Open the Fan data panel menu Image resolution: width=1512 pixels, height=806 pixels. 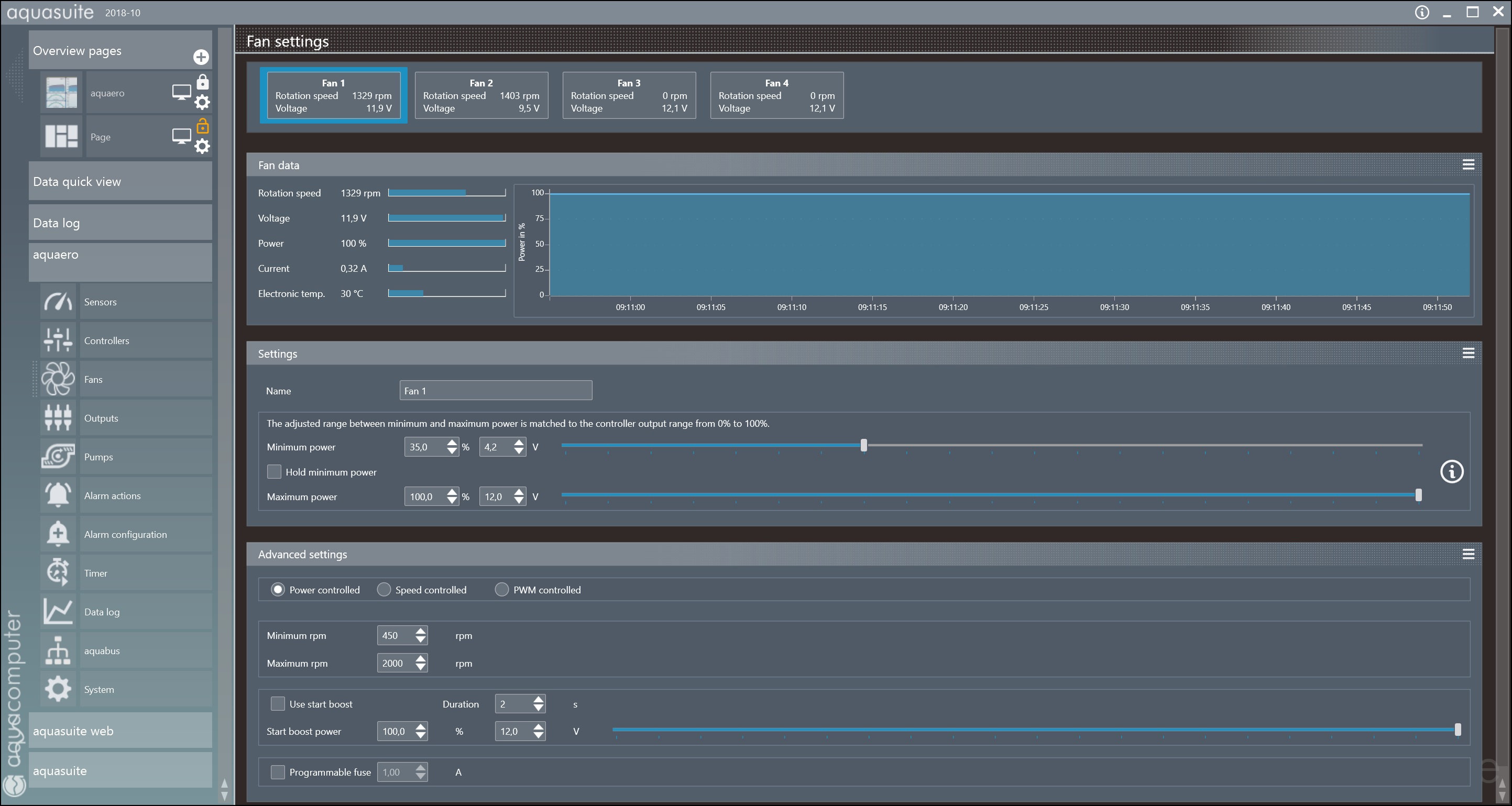[1468, 165]
